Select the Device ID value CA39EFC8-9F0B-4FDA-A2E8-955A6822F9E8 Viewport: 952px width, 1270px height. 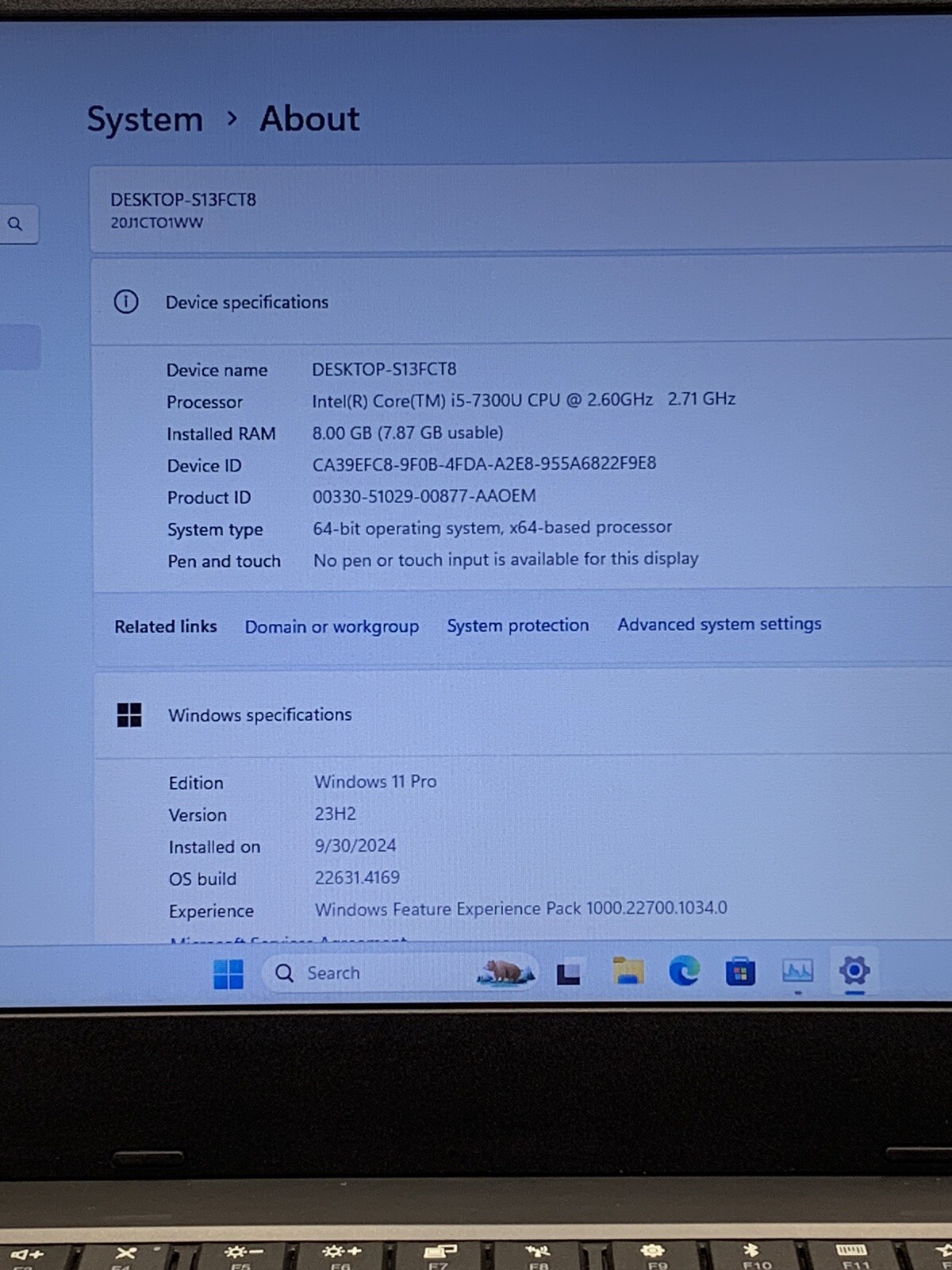[484, 464]
